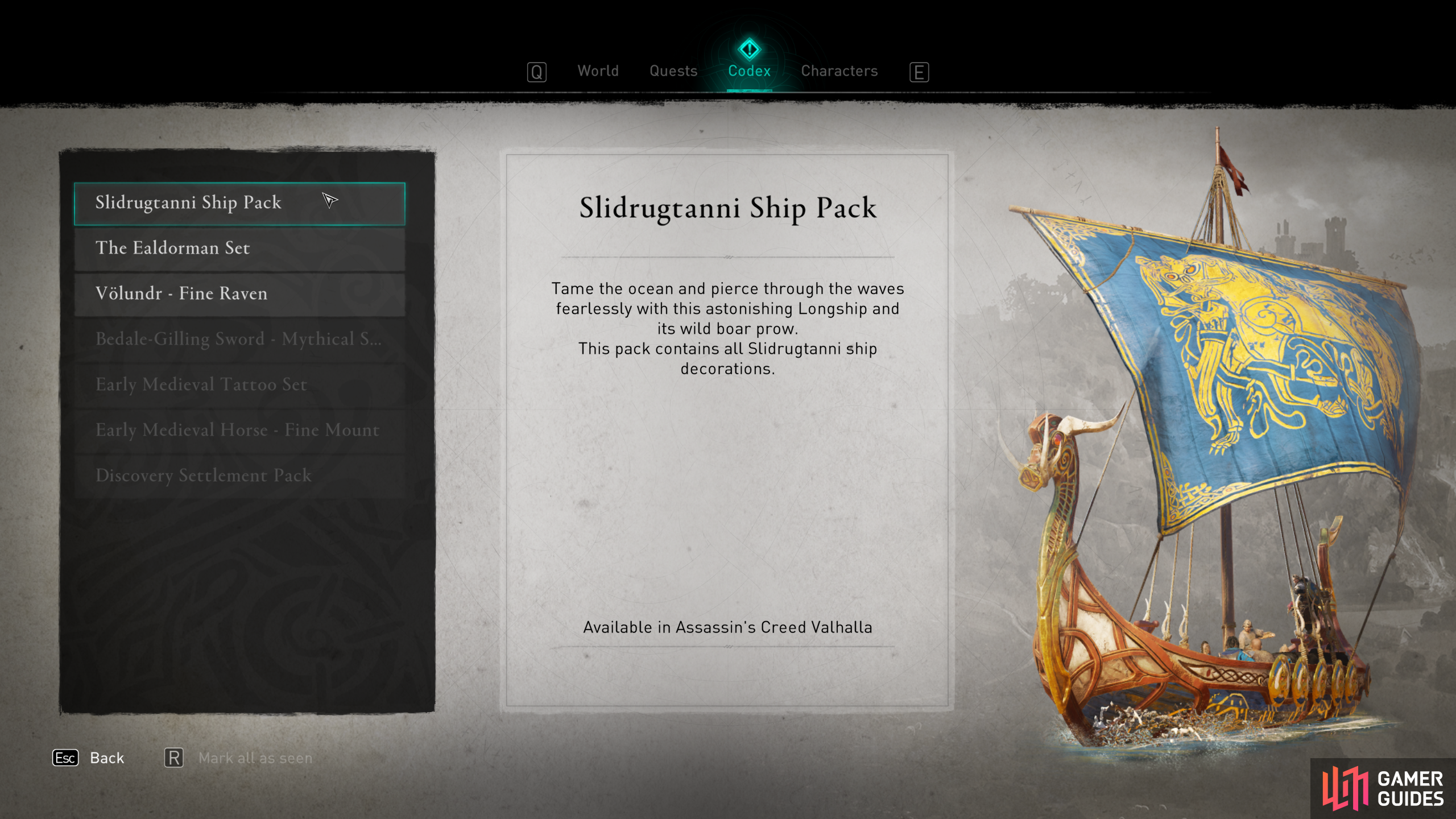Open the World tab
Image resolution: width=1456 pixels, height=819 pixels.
click(598, 71)
